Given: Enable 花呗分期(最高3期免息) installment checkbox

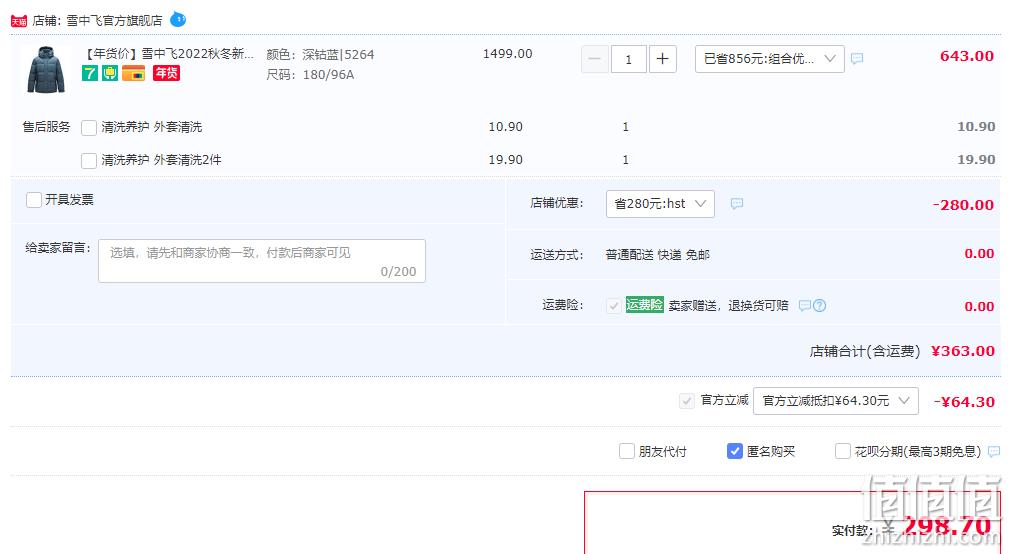Looking at the screenshot, I should (x=842, y=451).
